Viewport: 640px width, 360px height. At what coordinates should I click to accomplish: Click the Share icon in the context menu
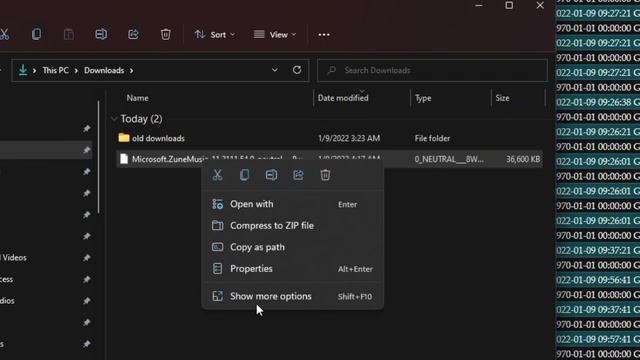pos(298,175)
